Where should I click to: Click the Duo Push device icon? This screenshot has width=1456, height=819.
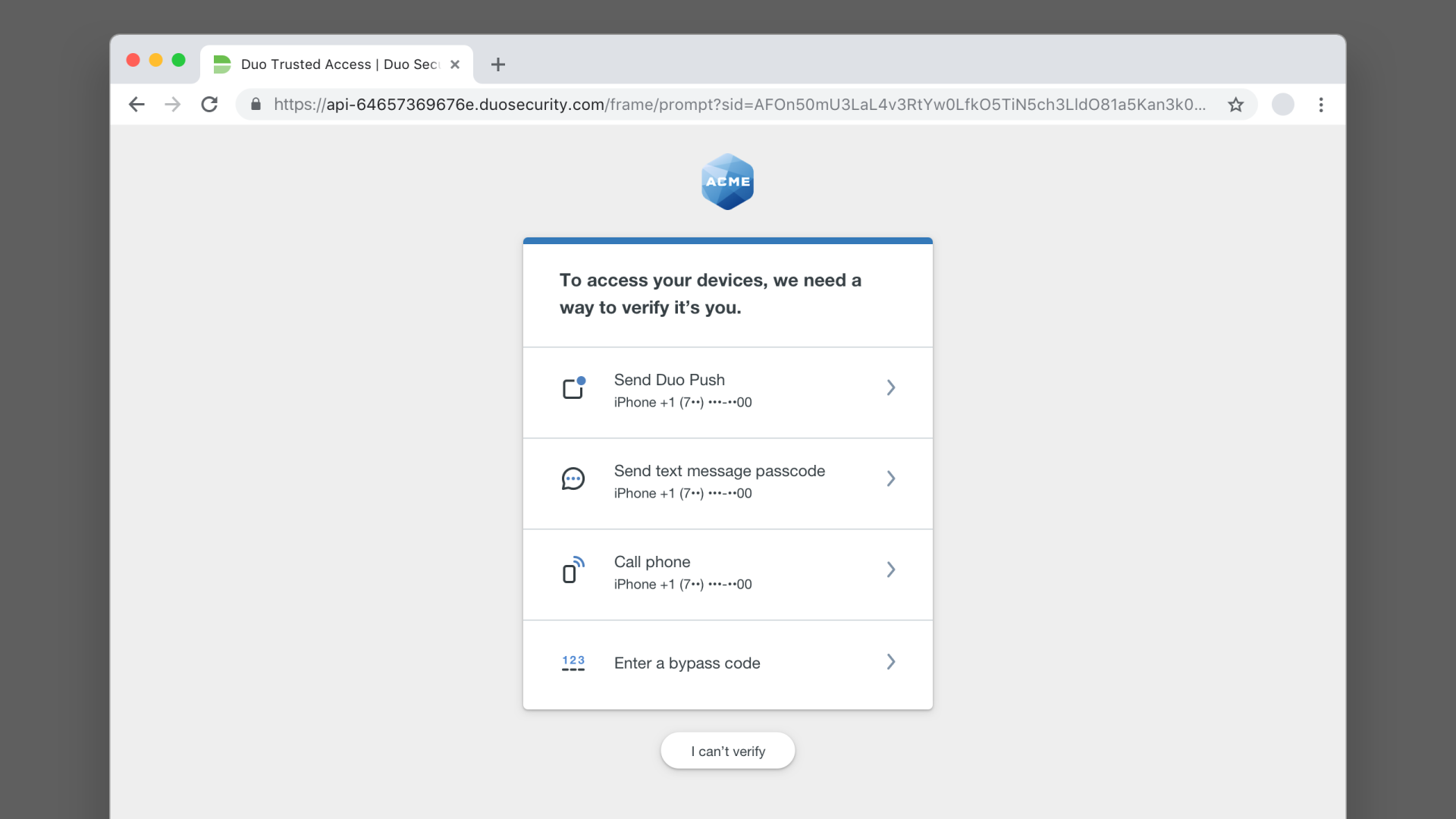tap(574, 388)
